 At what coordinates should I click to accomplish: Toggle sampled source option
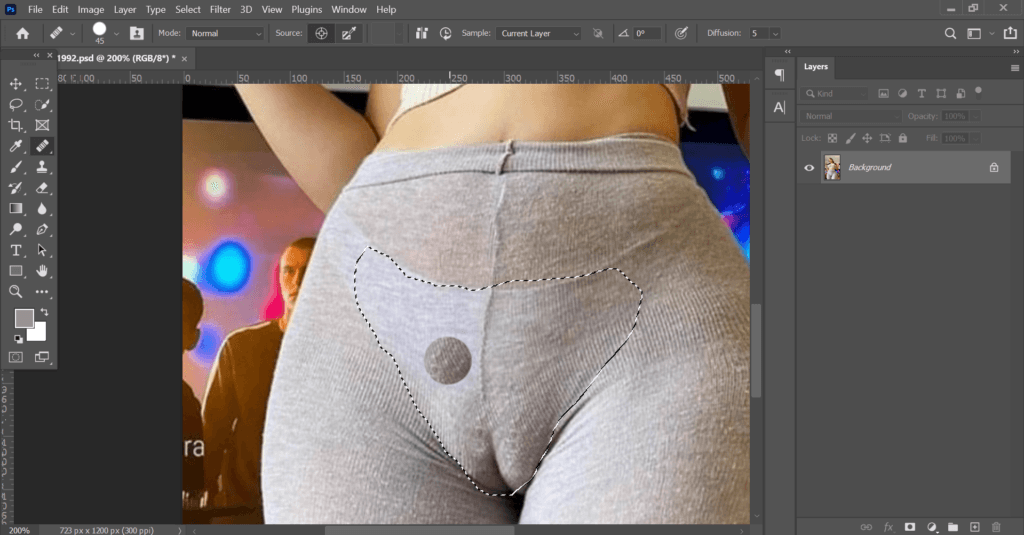coord(321,33)
